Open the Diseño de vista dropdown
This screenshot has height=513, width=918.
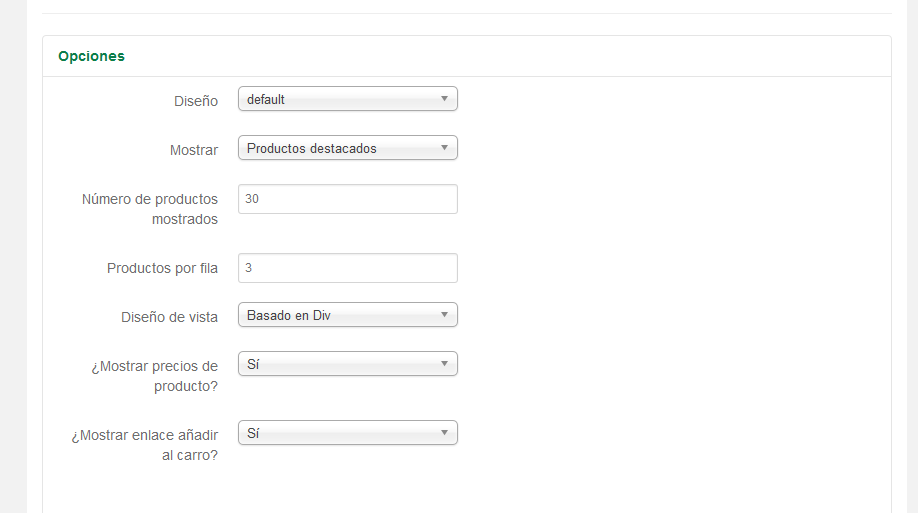pyautogui.click(x=348, y=315)
